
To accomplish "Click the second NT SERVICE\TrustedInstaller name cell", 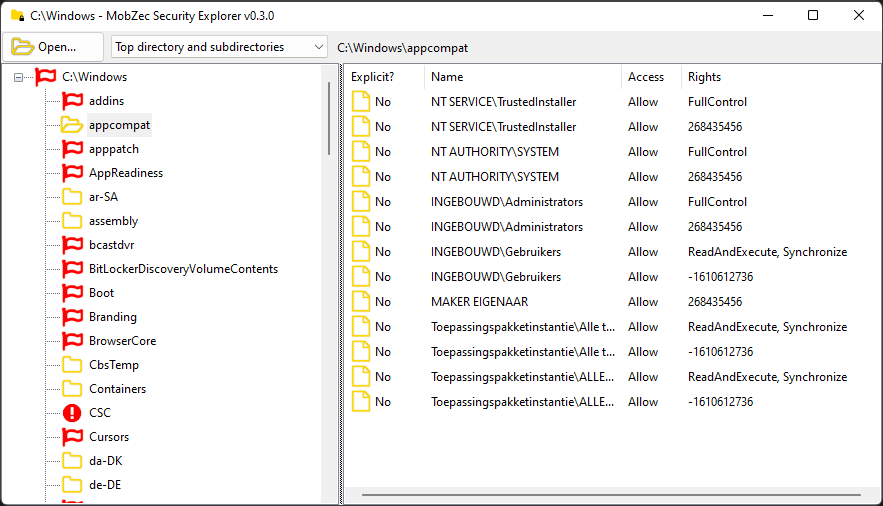I will (503, 127).
